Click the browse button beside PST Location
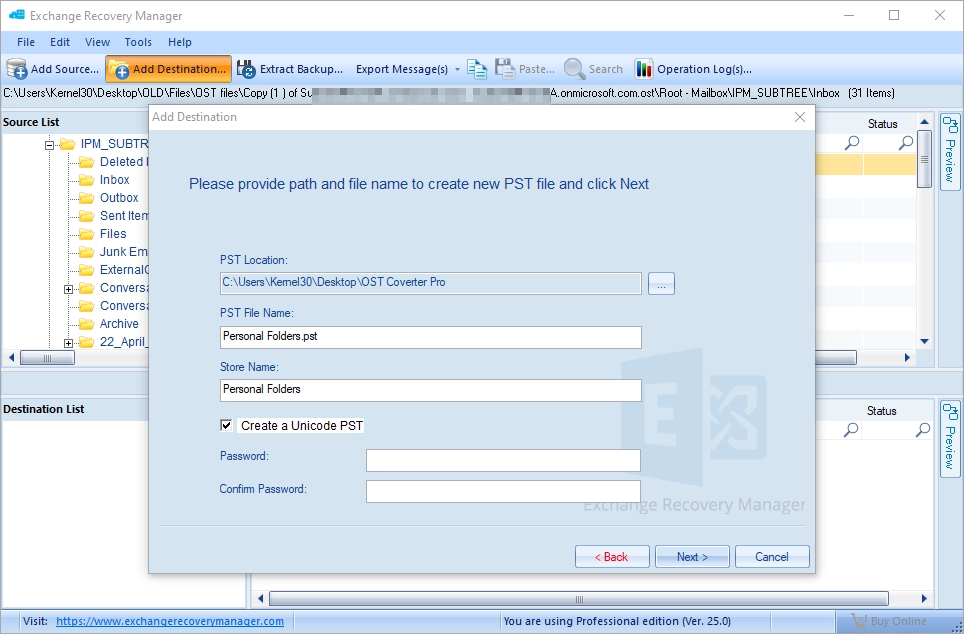This screenshot has height=634, width=964. 660,283
